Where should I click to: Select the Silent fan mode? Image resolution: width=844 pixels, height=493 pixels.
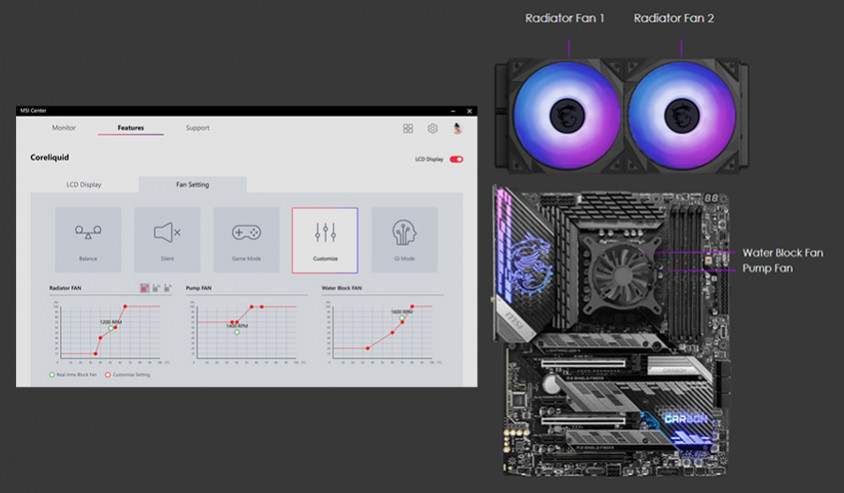167,240
